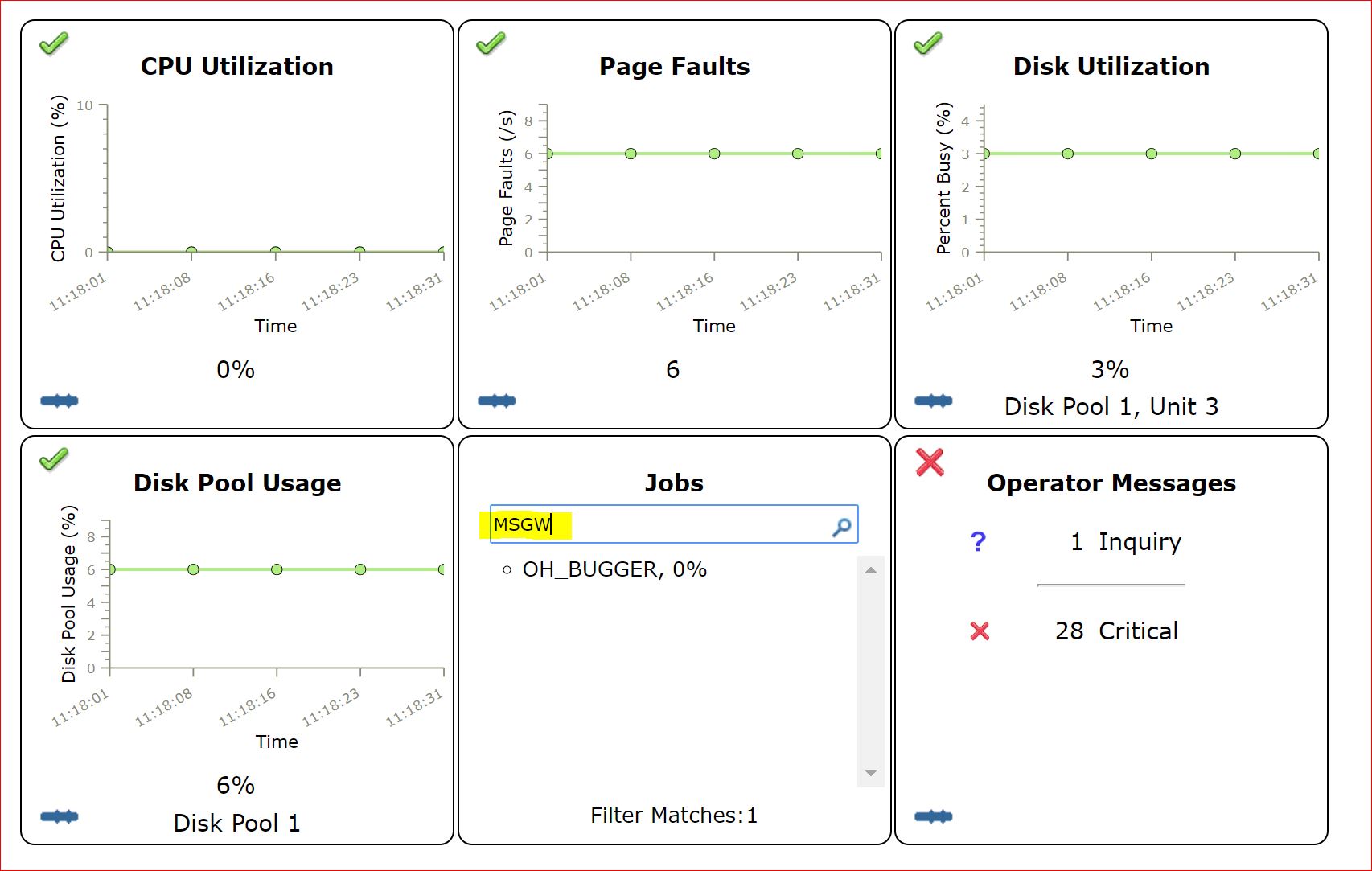Open the 1 Inquiry messages link
Viewport: 1372px width, 871px height.
tap(1126, 542)
